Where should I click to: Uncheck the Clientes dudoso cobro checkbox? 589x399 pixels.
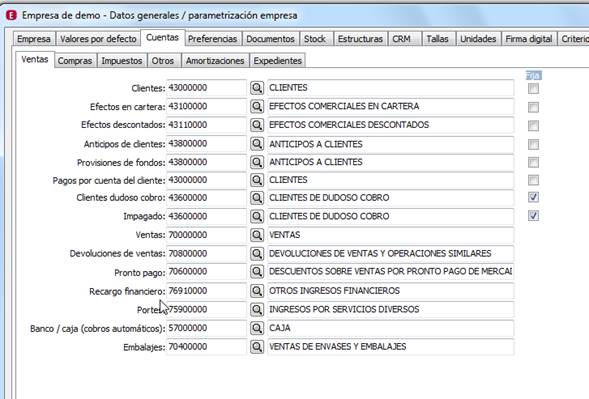(x=533, y=197)
